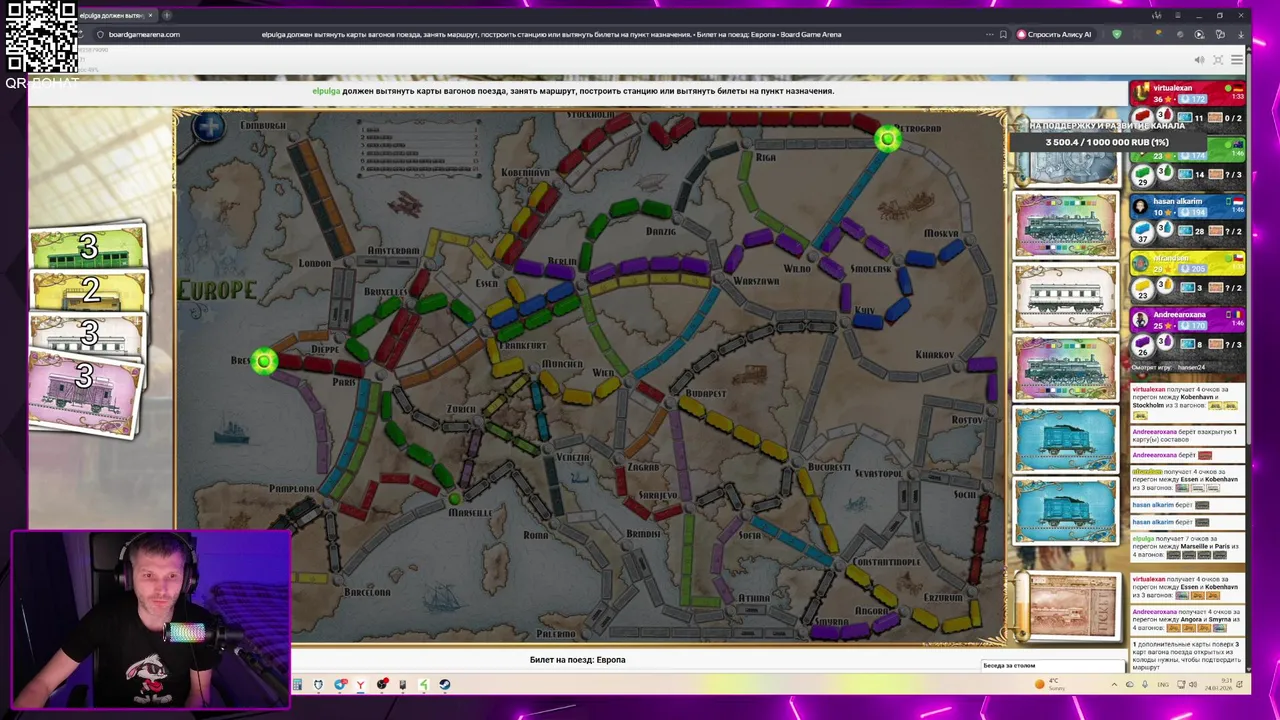This screenshot has width=1280, height=720.
Task: Mute game sound via speaker icon
Action: [x=1199, y=60]
